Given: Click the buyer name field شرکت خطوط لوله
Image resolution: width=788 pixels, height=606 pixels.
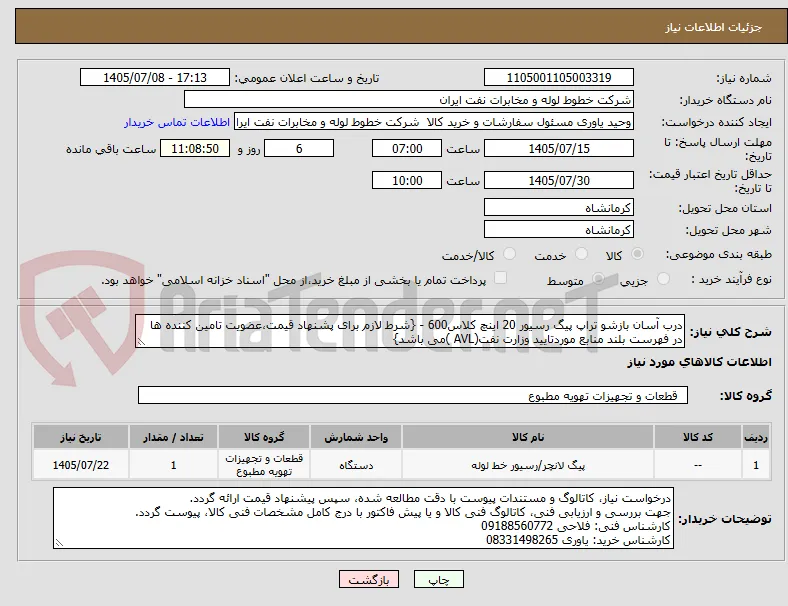Looking at the screenshot, I should click(x=409, y=99).
